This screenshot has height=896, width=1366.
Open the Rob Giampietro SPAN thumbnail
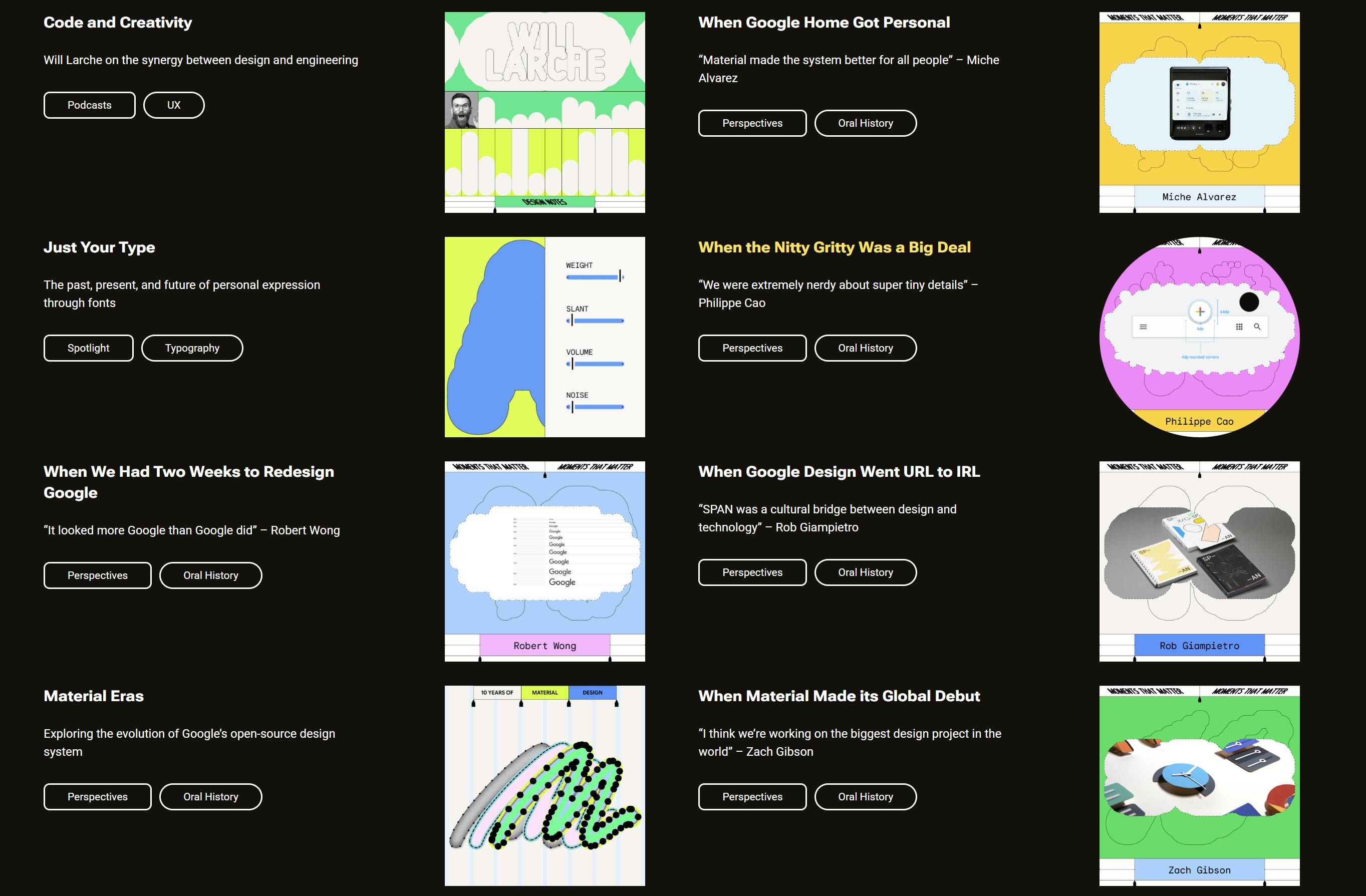click(1199, 561)
